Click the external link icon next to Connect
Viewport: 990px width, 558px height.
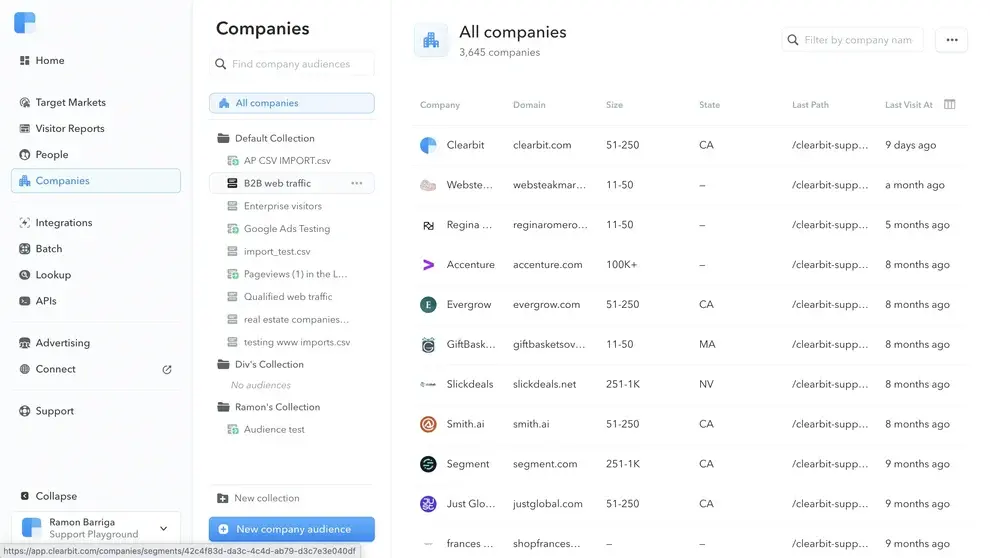coord(167,369)
